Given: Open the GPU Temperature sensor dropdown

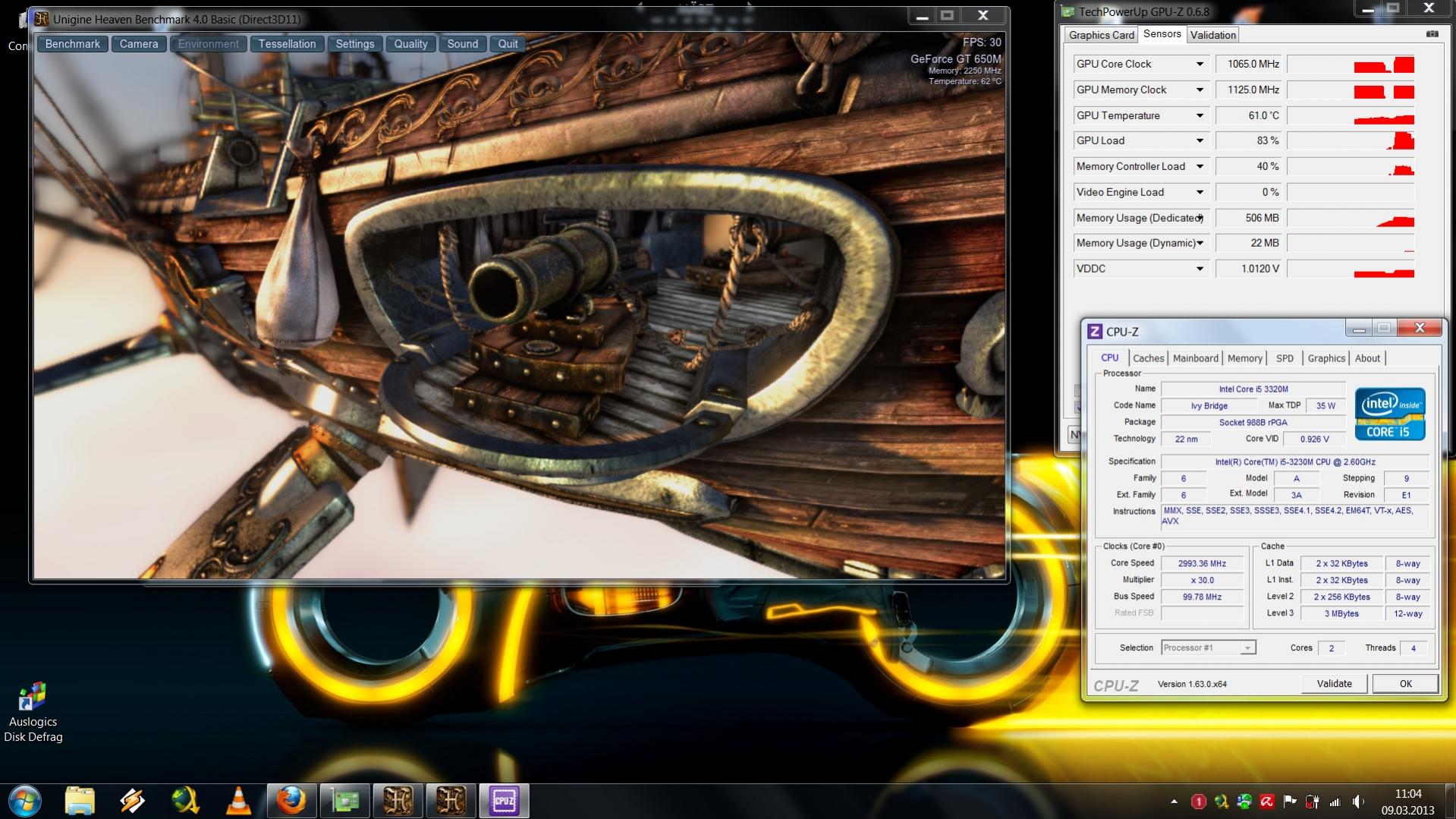Looking at the screenshot, I should point(1200,116).
